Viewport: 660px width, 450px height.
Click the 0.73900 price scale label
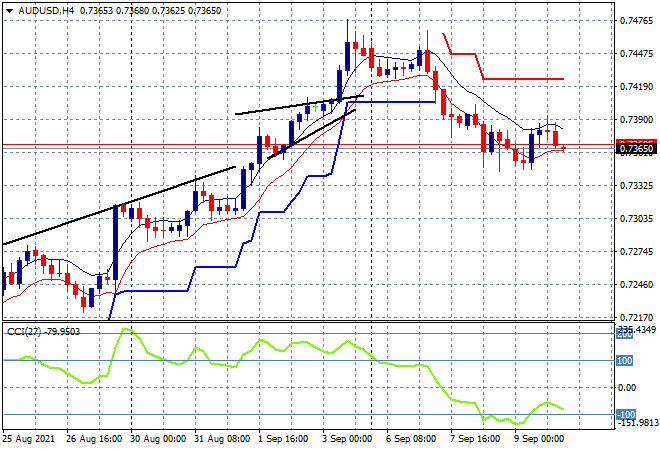pos(636,120)
